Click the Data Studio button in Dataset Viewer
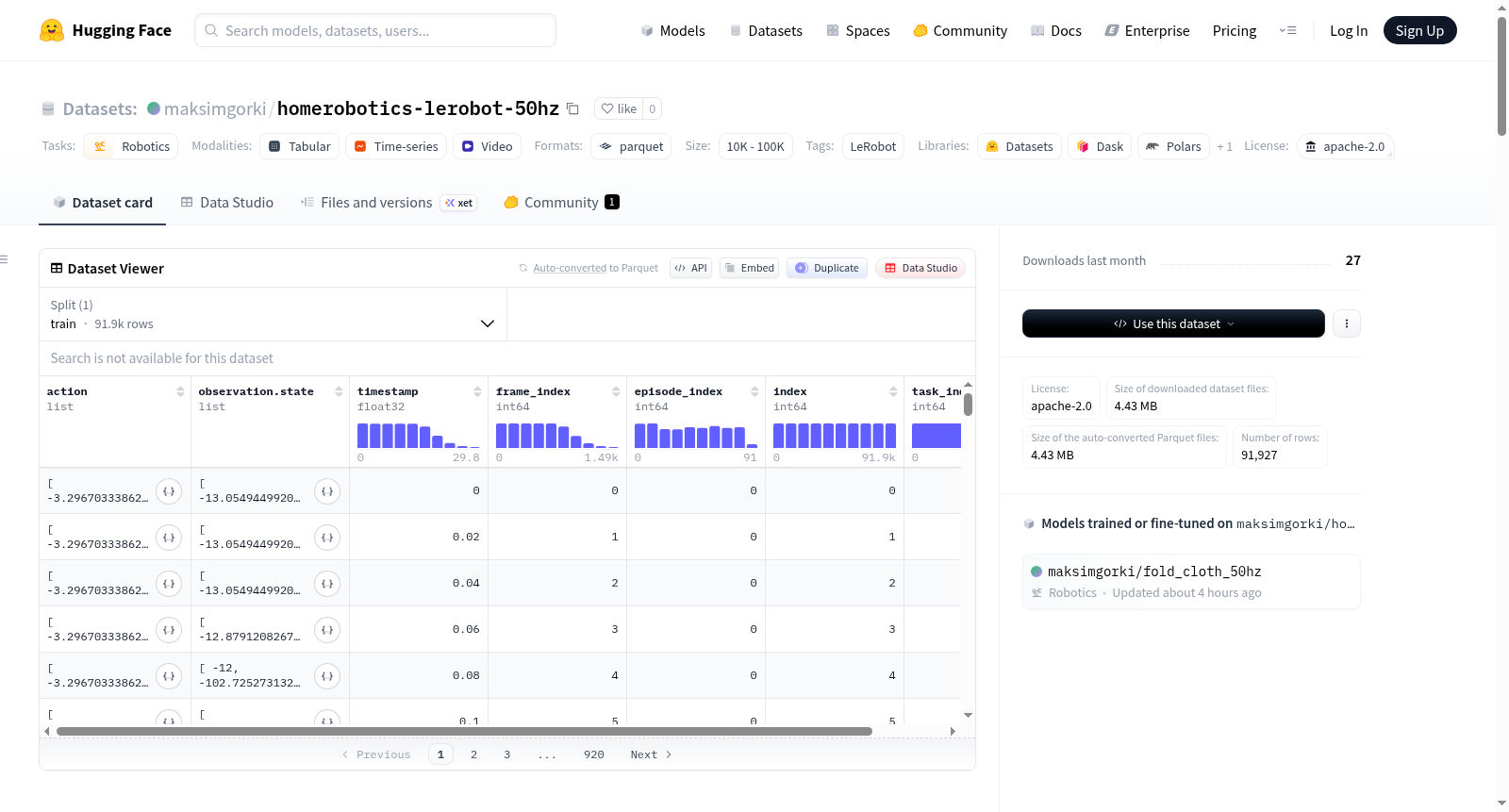The height and width of the screenshot is (812, 1509). coord(920,268)
